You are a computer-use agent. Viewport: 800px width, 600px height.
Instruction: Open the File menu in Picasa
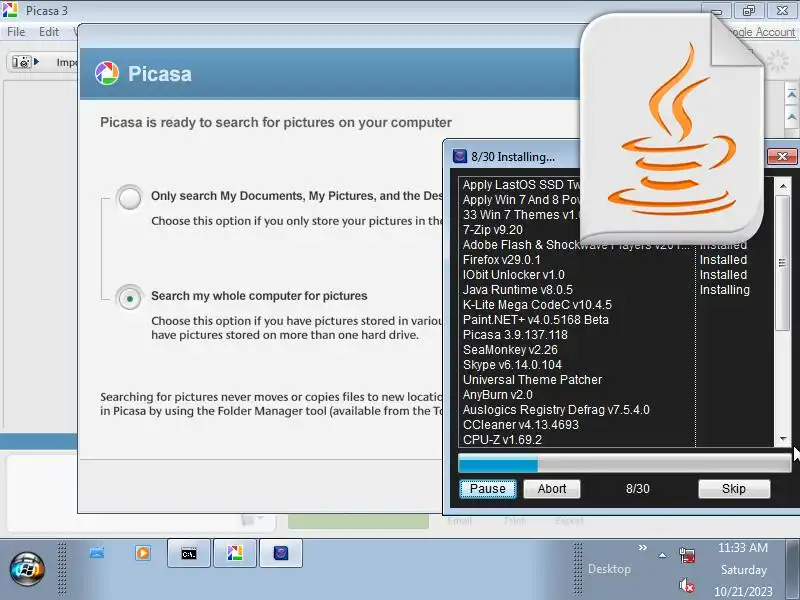point(16,32)
